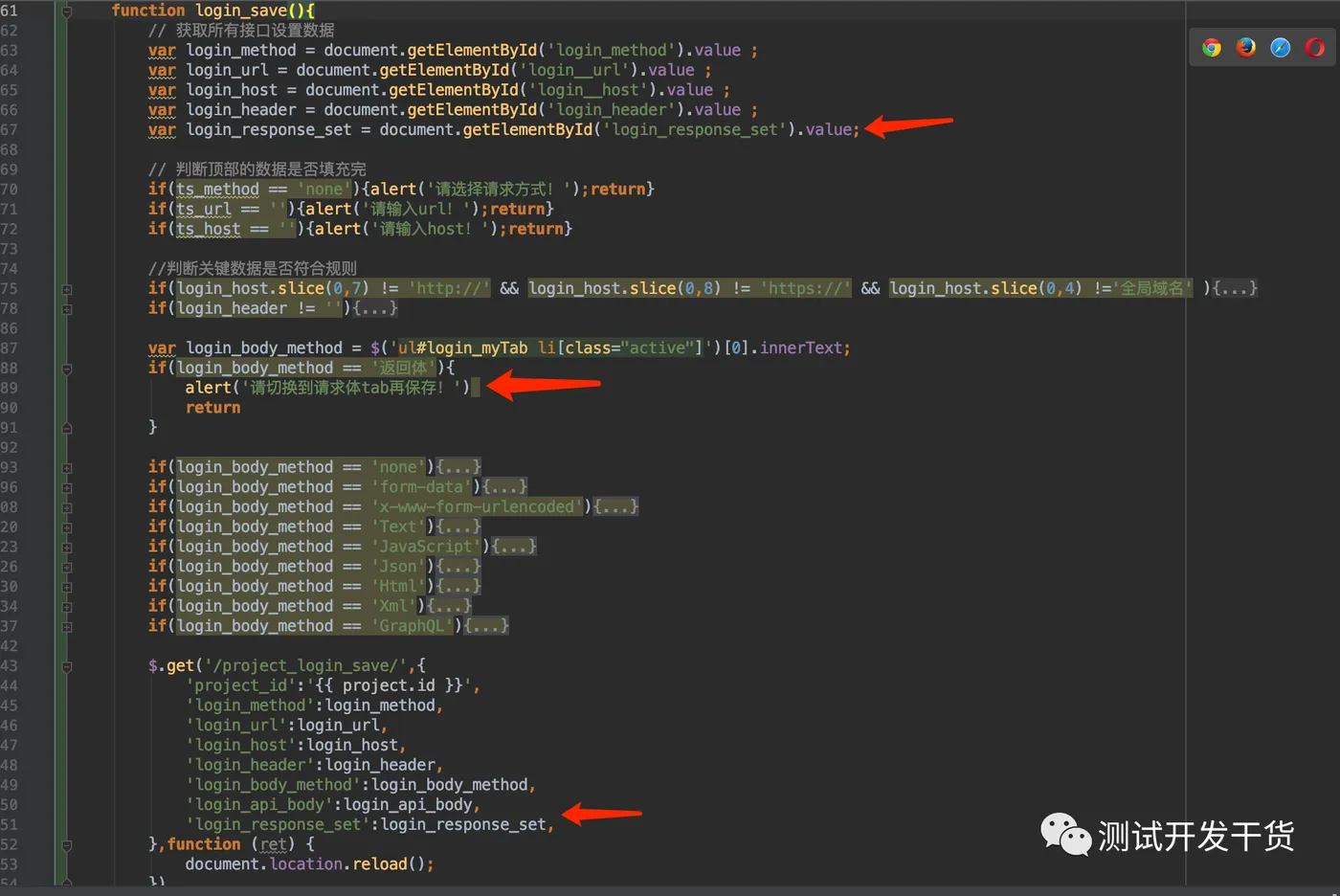The image size is (1340, 896).
Task: Click the '返回体' string literal
Action: click(x=404, y=368)
